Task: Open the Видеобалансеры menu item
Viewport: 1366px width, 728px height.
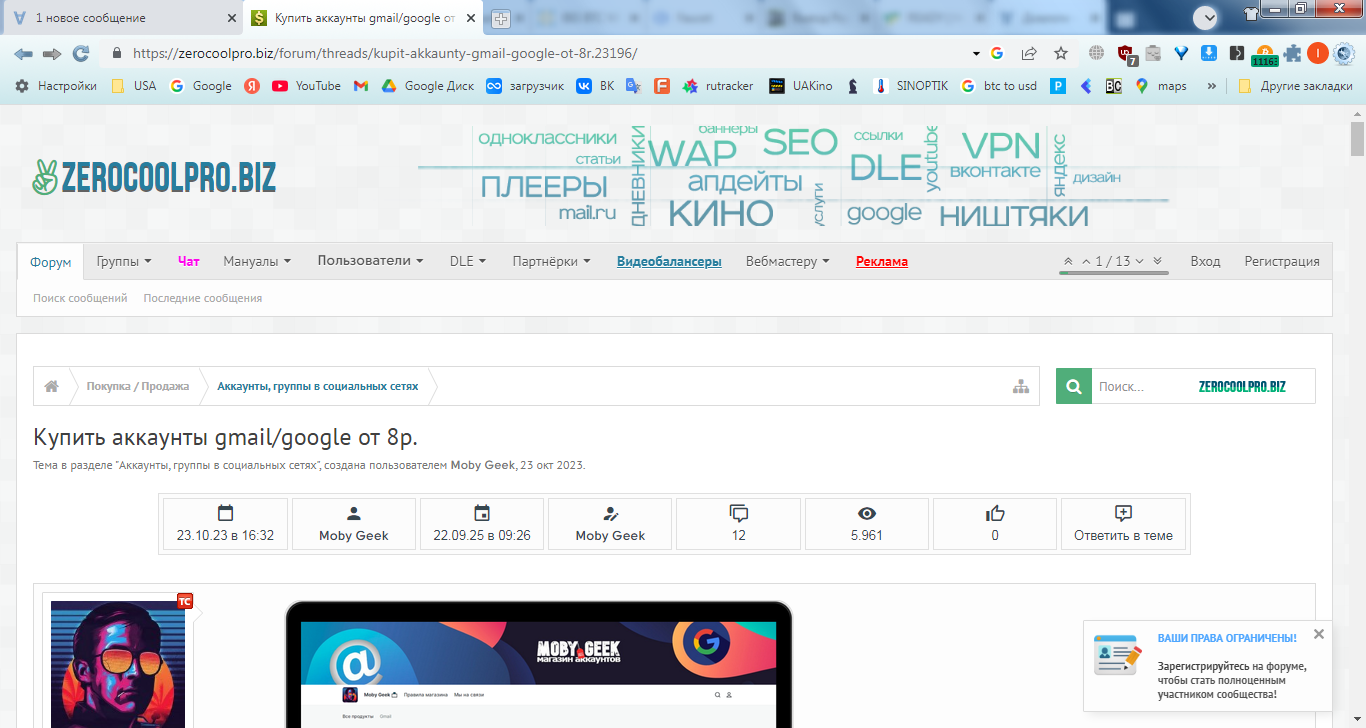Action: coord(669,261)
